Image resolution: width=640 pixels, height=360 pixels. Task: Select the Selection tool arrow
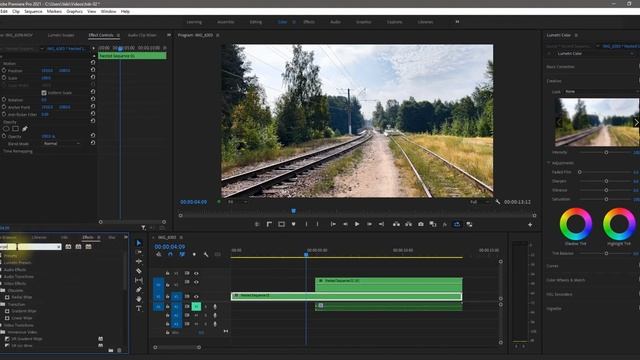[x=139, y=243]
